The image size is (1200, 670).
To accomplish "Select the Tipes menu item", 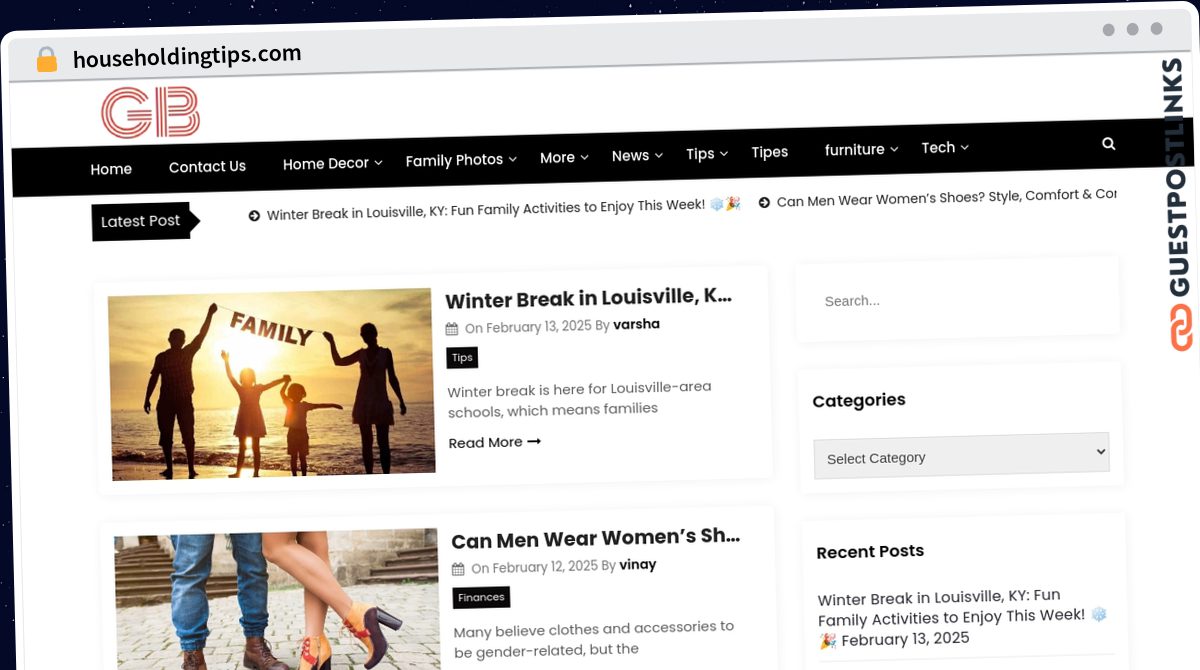I will point(769,152).
